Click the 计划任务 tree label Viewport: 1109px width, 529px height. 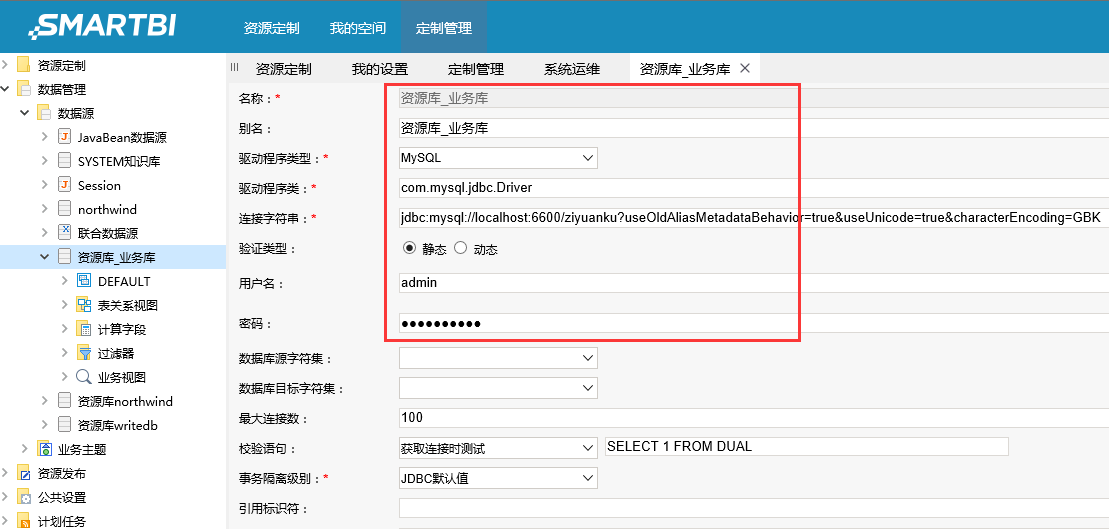coord(62,522)
